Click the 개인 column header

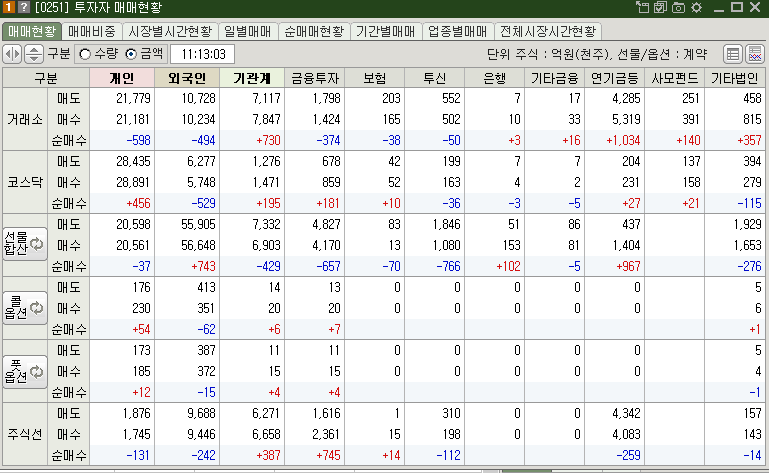tap(122, 78)
